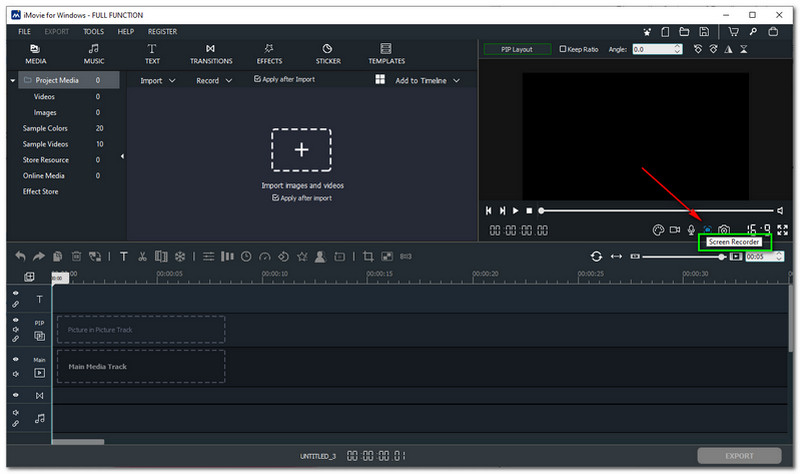This screenshot has height=474, width=800.
Task: Click the freeze frame snowflake icon
Action: [179, 256]
